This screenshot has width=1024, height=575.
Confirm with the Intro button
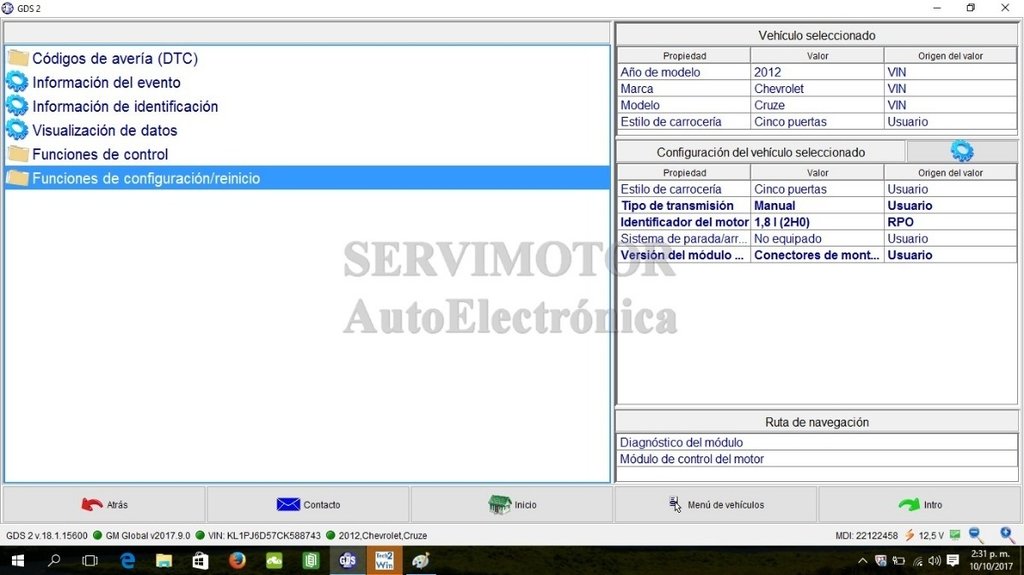pos(920,504)
